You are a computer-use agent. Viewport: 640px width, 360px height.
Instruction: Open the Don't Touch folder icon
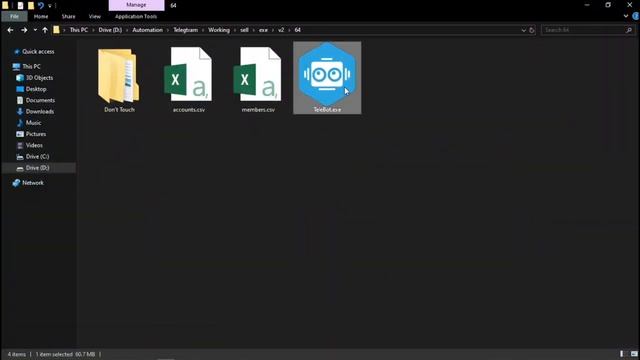pos(119,76)
